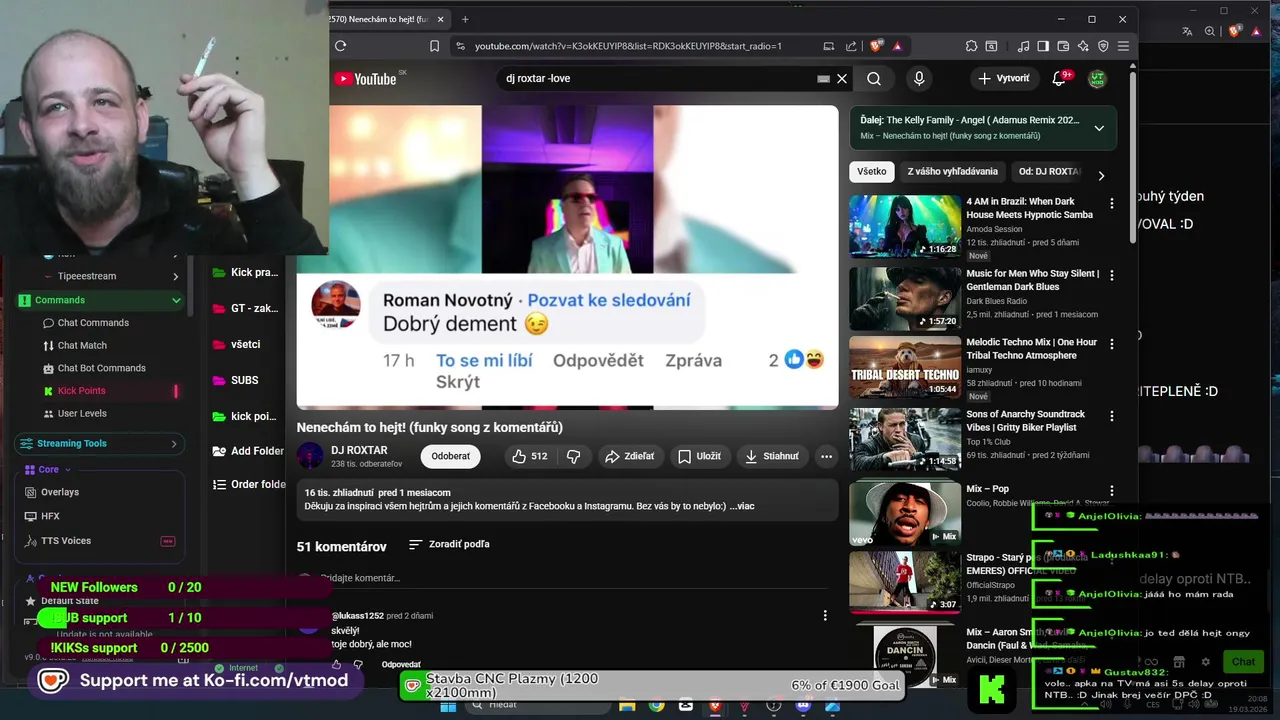Open options for Sons of Anarchy Soundtrack
The height and width of the screenshot is (720, 1280).
1111,416
